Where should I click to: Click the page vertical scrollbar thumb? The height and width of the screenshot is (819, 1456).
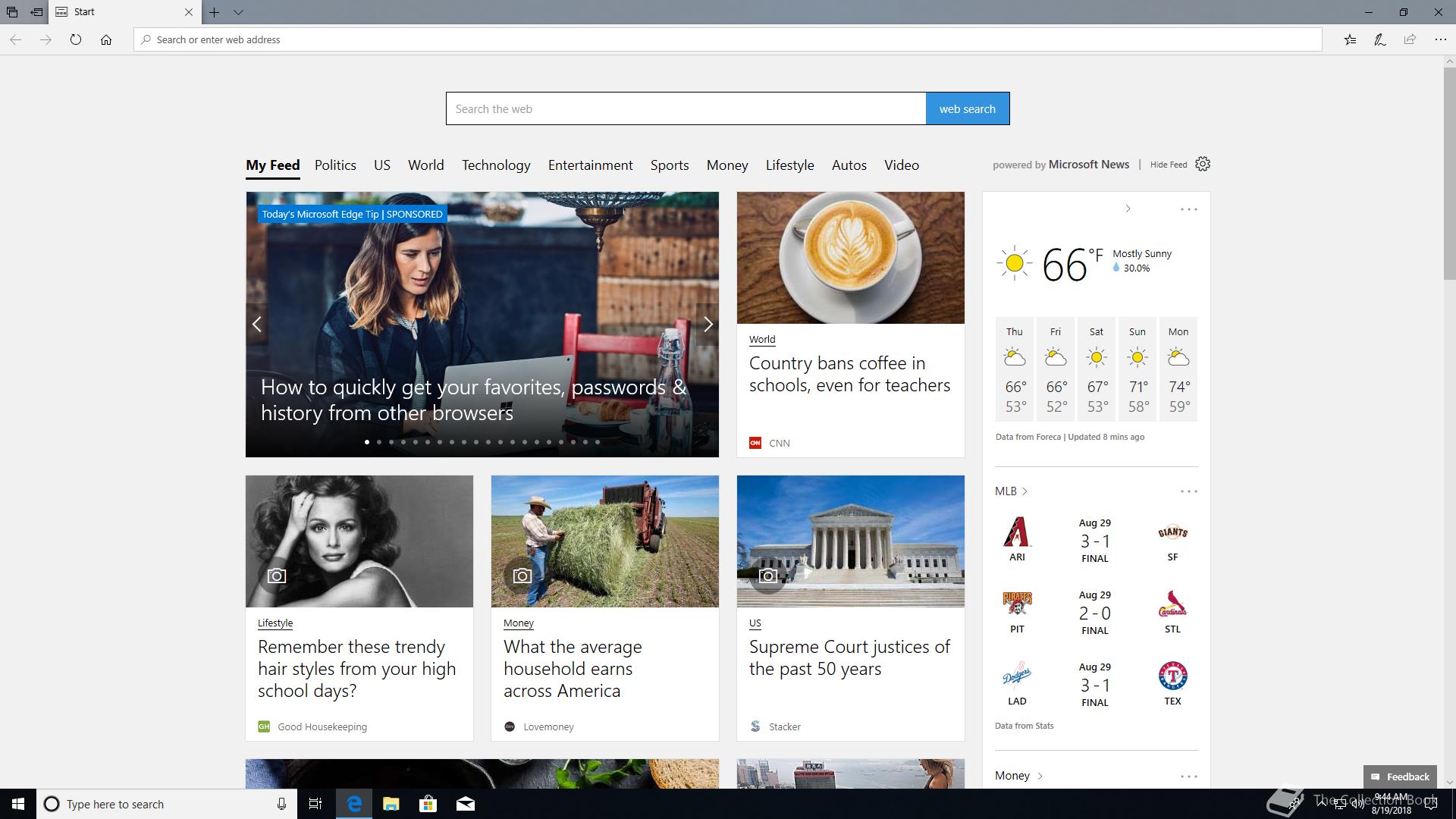pyautogui.click(x=1449, y=174)
